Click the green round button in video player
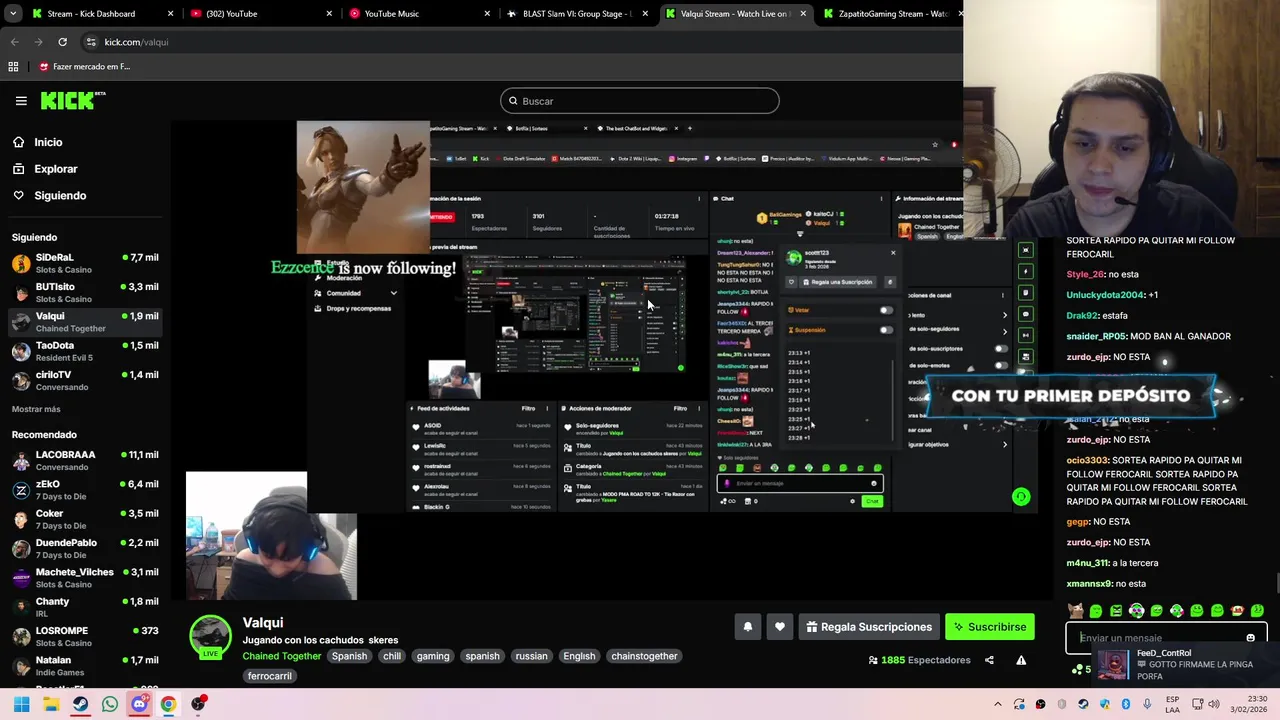 coord(1021,496)
